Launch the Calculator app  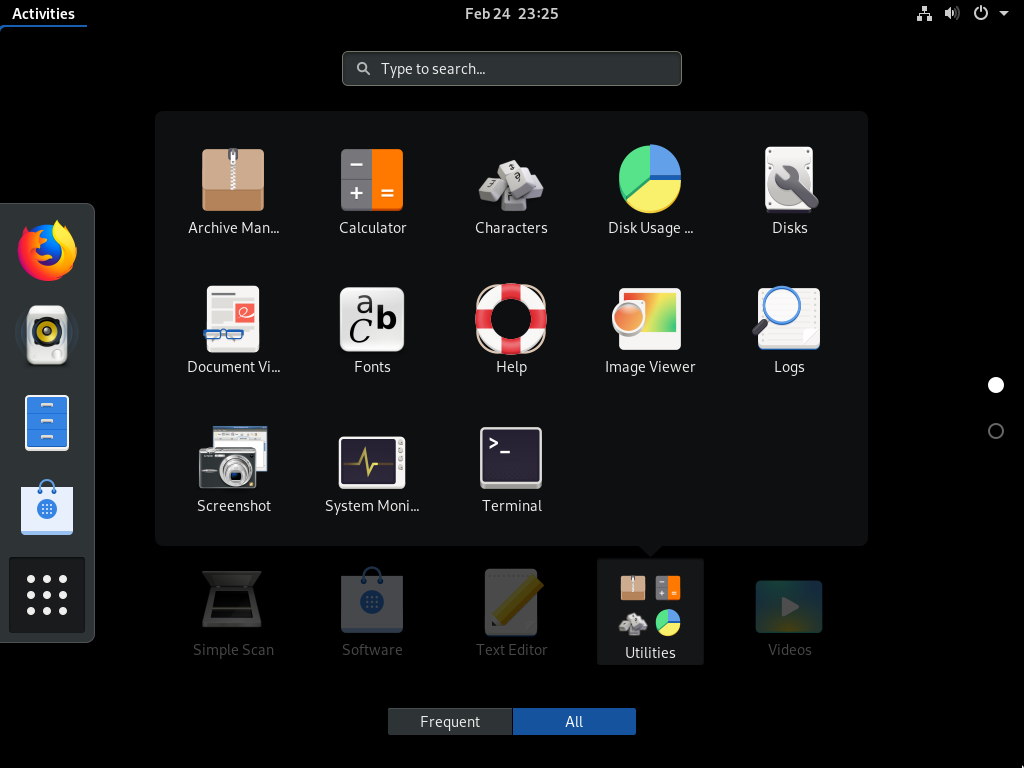coord(372,191)
